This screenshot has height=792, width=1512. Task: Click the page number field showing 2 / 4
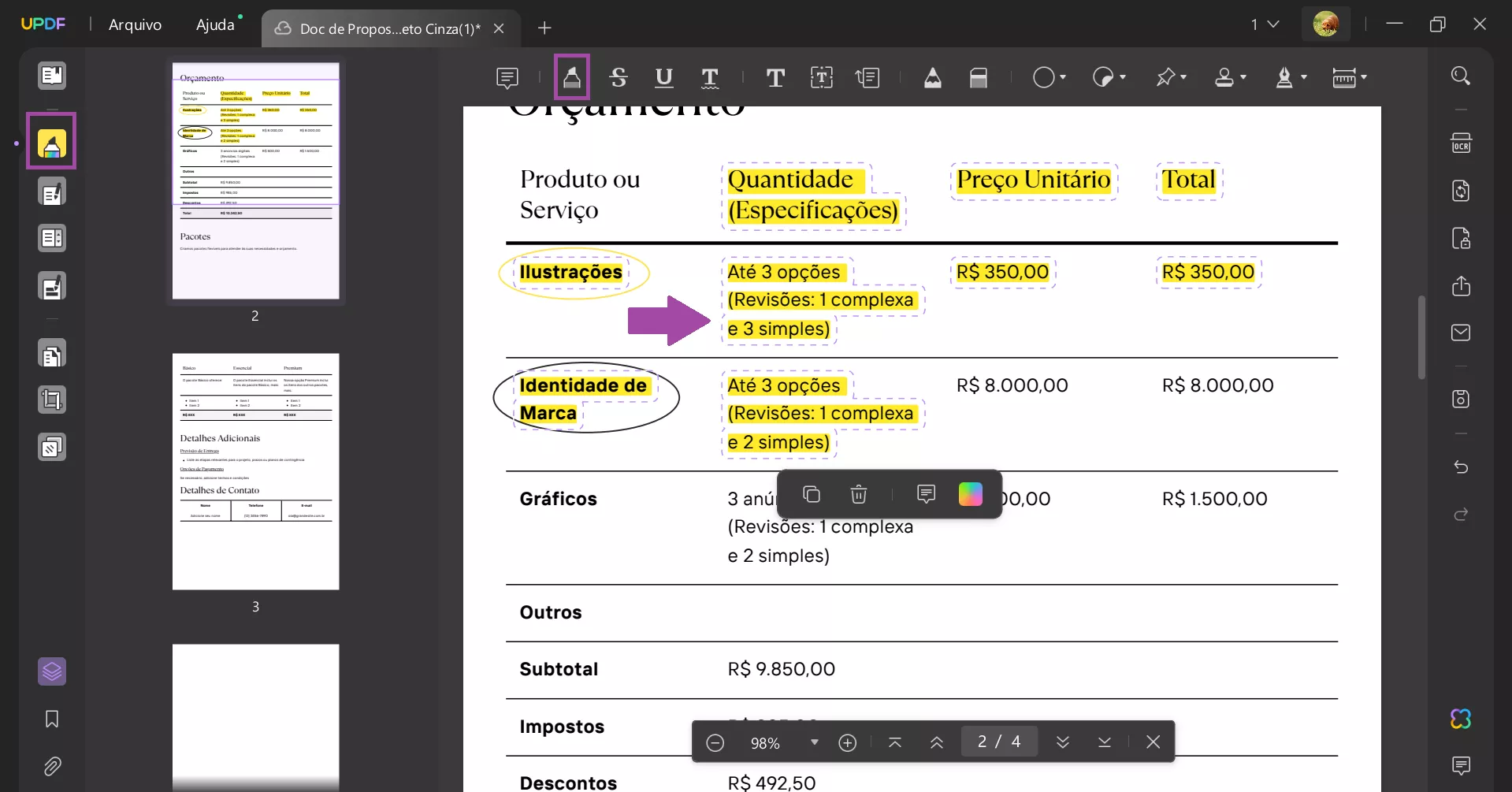coord(999,742)
